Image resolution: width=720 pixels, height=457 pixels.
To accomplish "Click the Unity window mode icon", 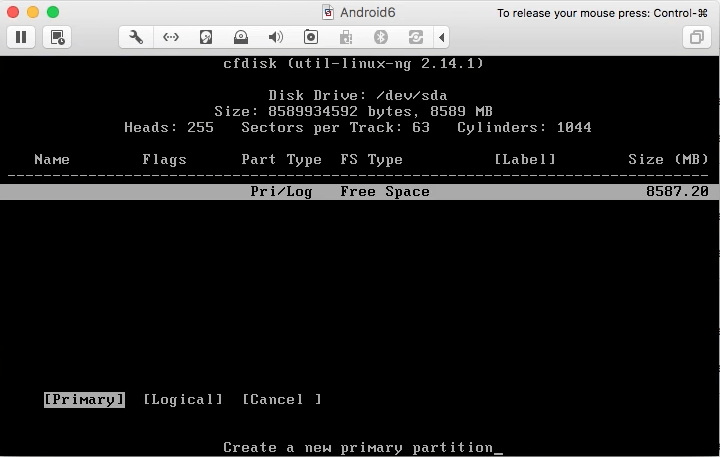I will pos(697,37).
